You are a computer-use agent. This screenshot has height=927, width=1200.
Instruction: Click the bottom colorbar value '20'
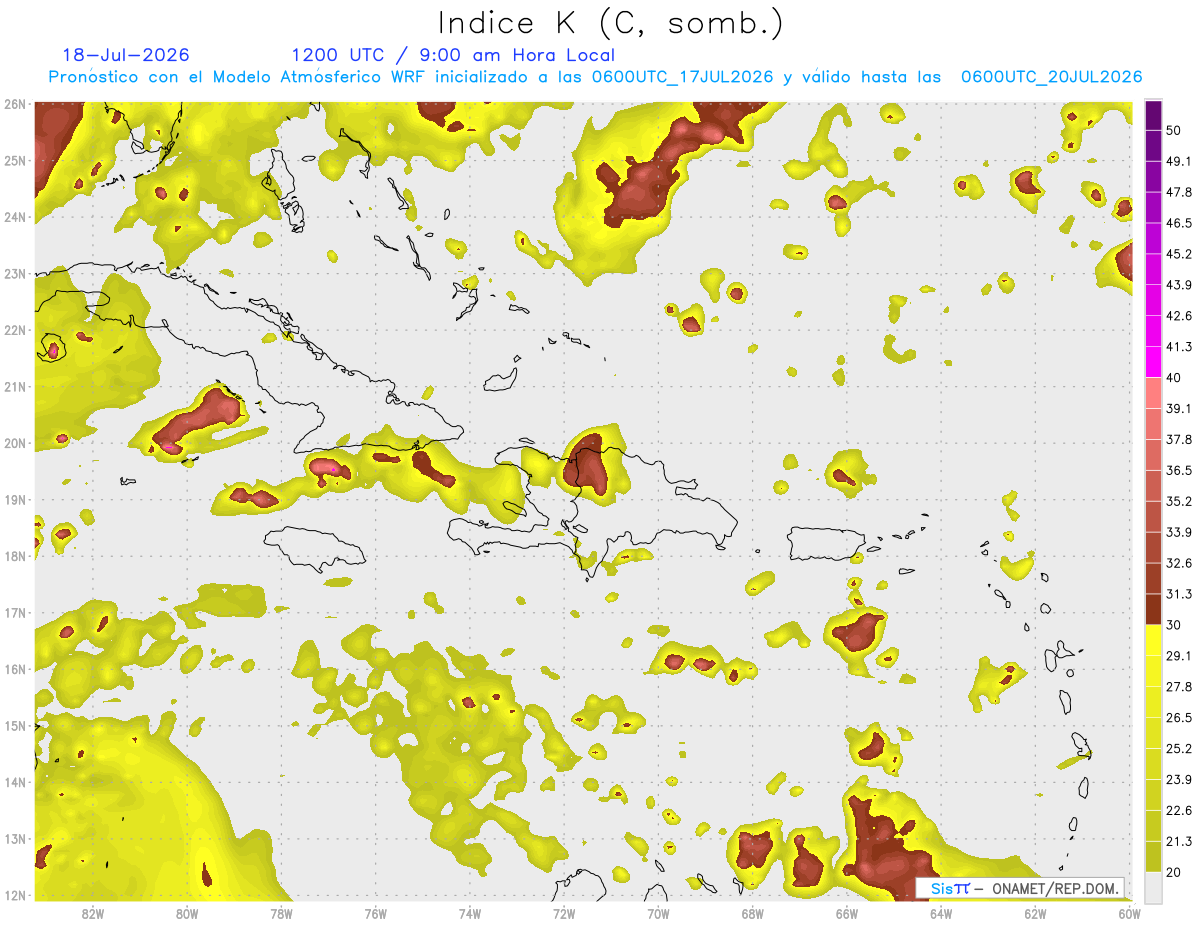click(x=1175, y=872)
